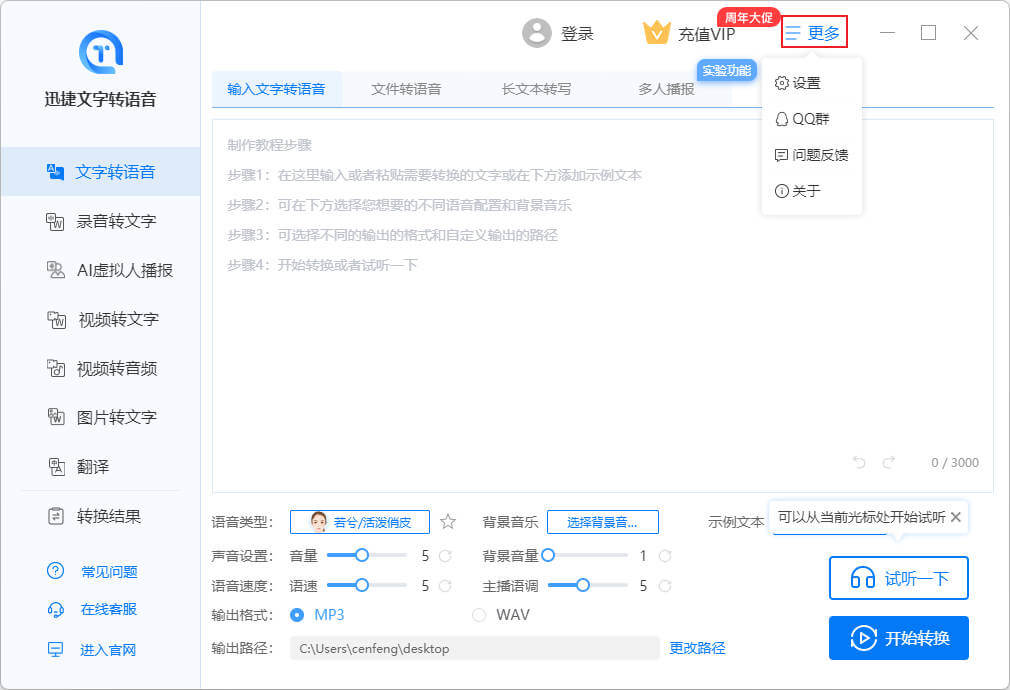Viewport: 1010px width, 690px height.
Task: Close the 可以从当前光标处开始试听 tooltip
Action: click(955, 517)
